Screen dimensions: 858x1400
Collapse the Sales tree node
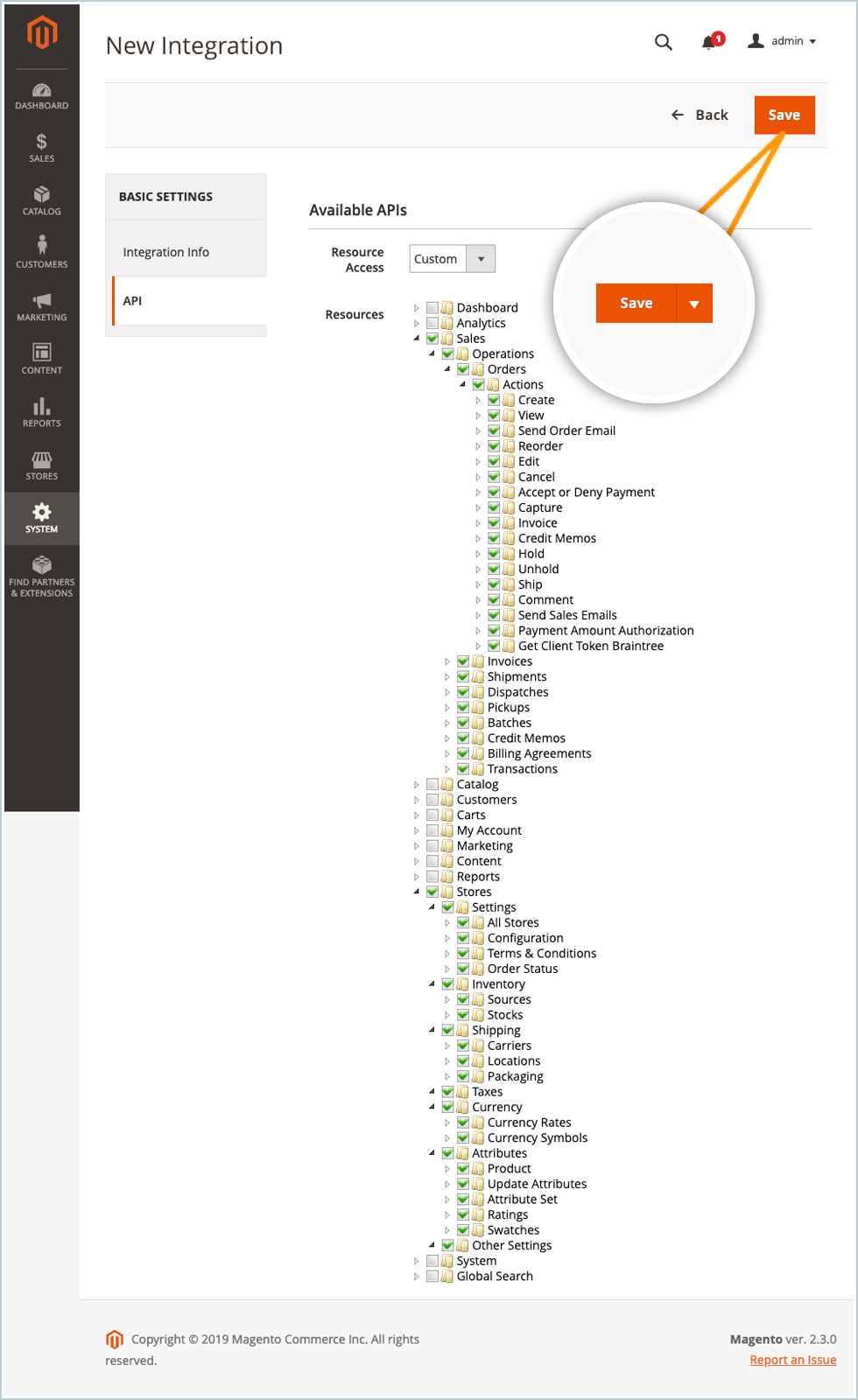click(x=417, y=339)
